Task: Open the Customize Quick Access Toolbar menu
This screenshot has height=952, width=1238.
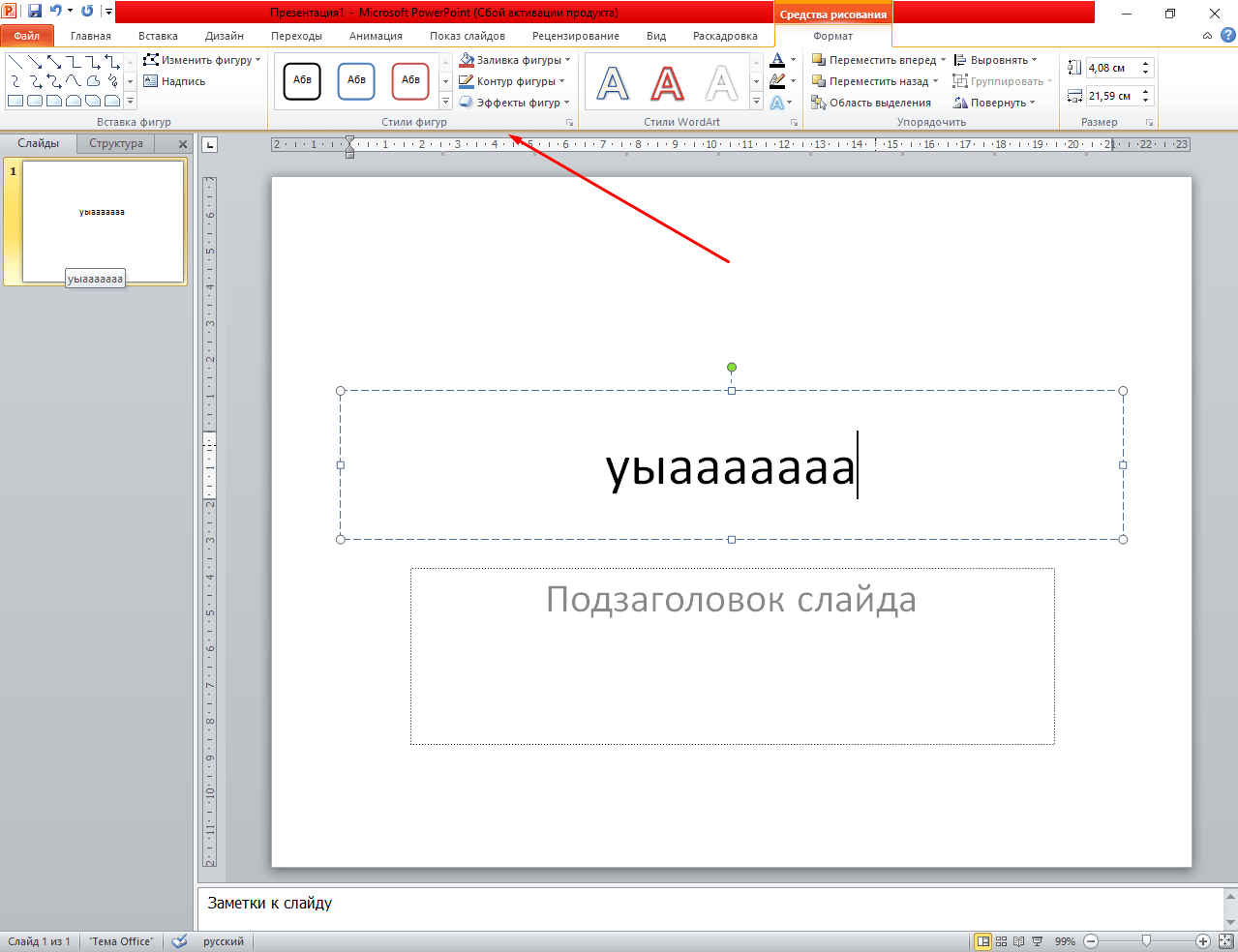Action: point(108,13)
